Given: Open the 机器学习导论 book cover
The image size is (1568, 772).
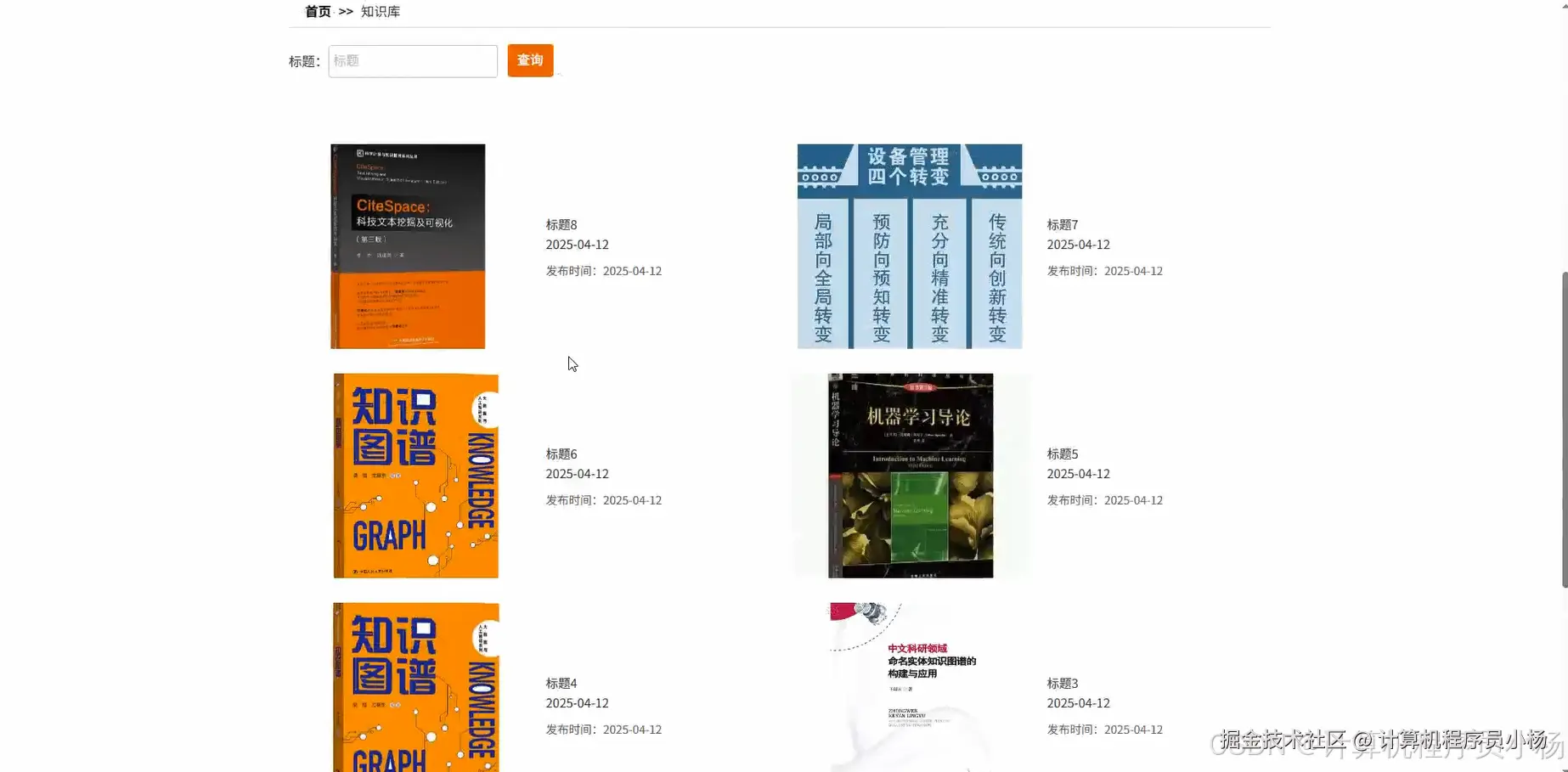Looking at the screenshot, I should [x=909, y=476].
